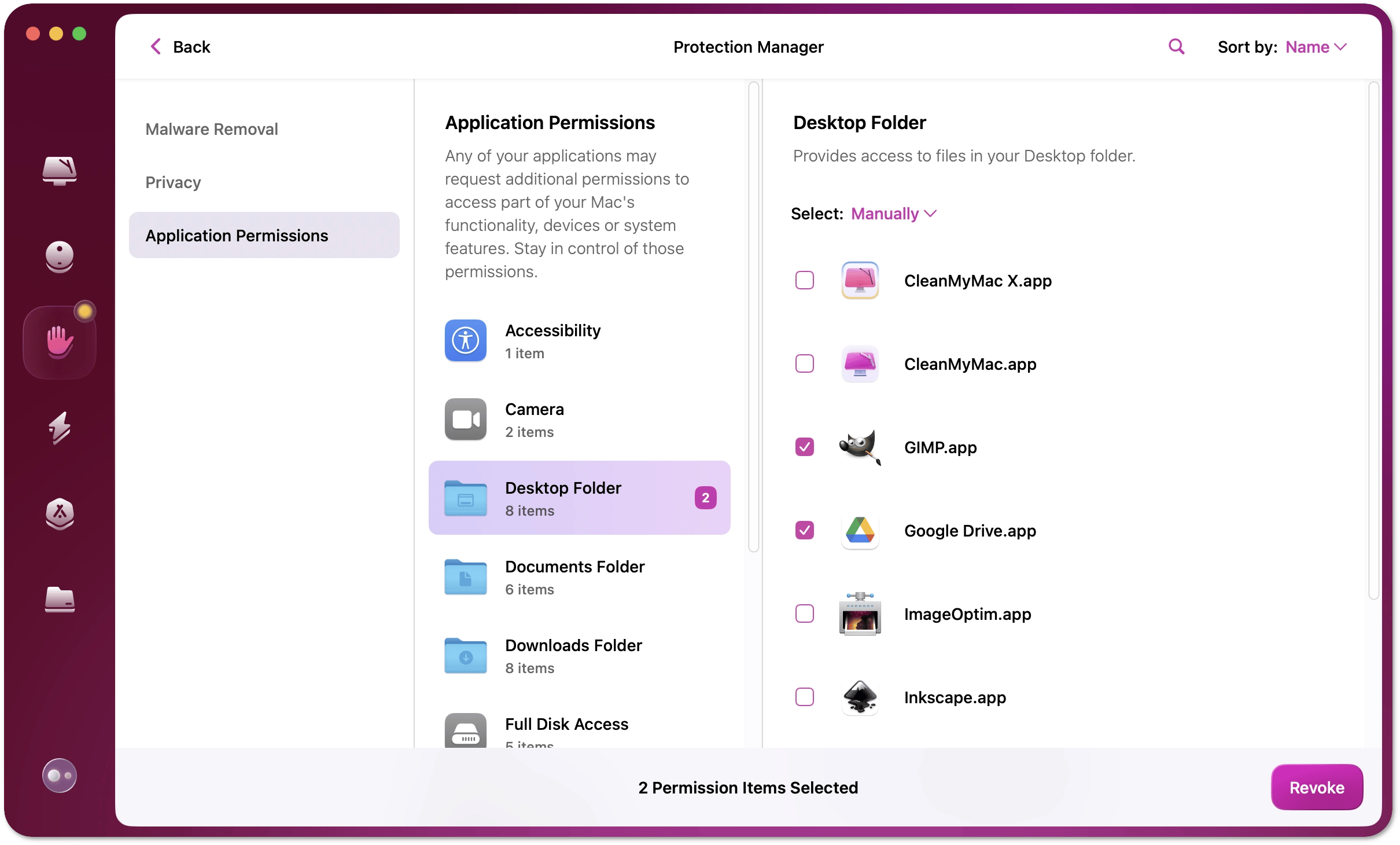The height and width of the screenshot is (845, 1400).
Task: Click the Google Drive.app name text
Action: pyautogui.click(x=970, y=531)
